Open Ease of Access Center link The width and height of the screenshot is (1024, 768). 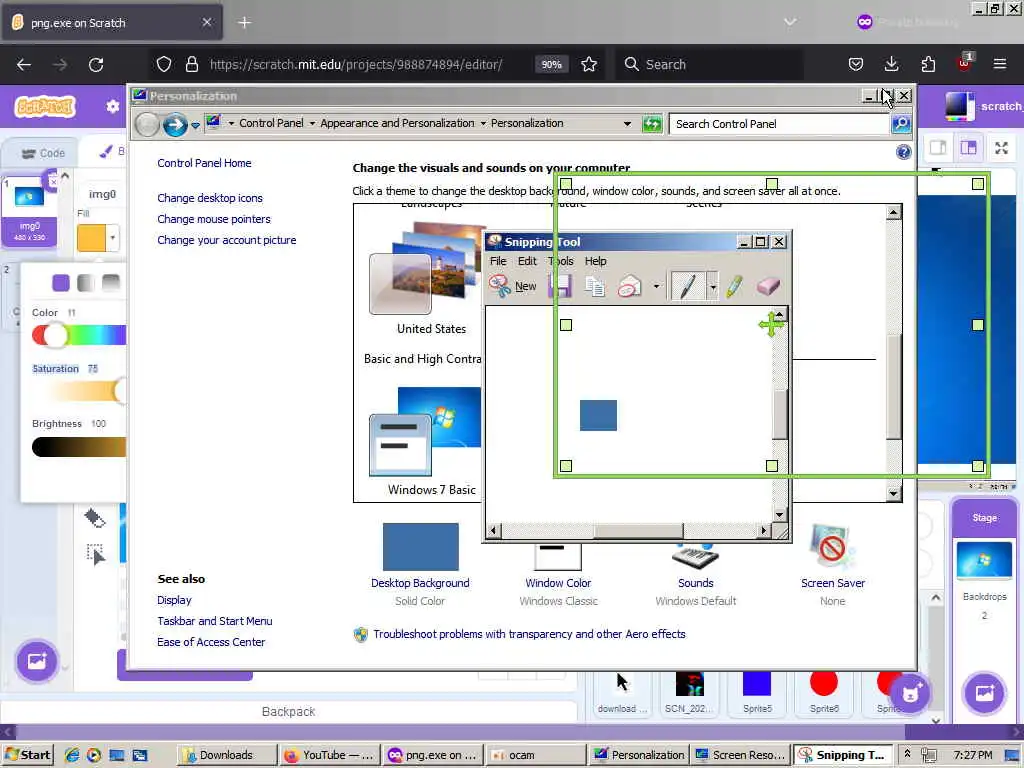[211, 642]
